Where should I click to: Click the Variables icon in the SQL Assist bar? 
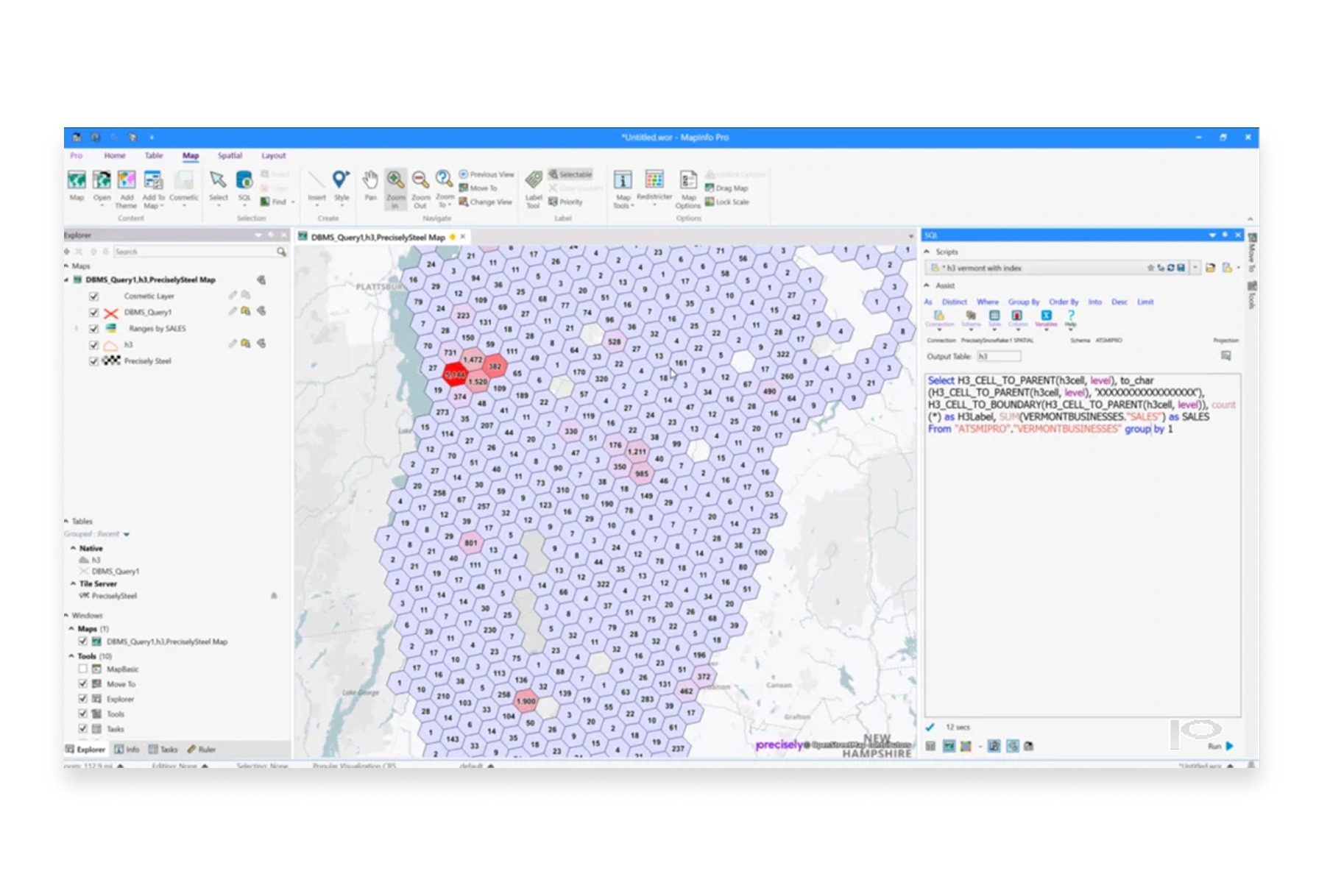tap(1046, 317)
